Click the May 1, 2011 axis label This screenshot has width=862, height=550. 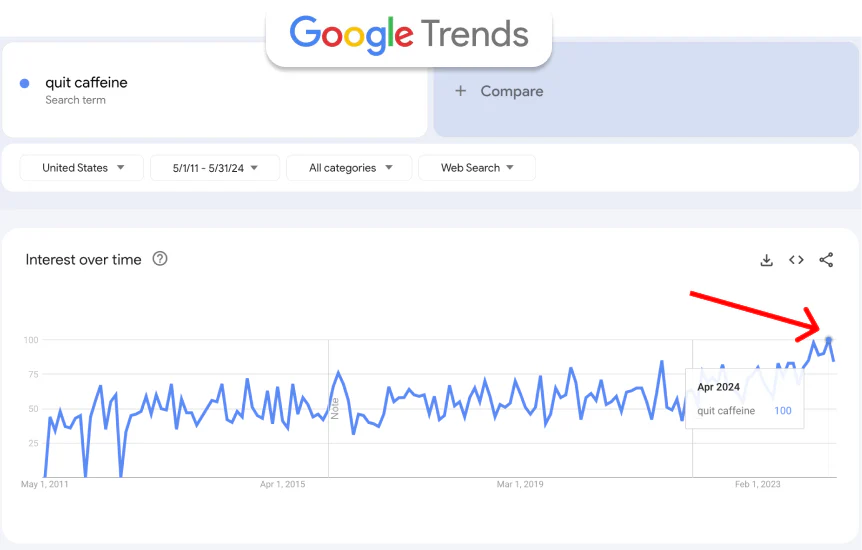45,485
